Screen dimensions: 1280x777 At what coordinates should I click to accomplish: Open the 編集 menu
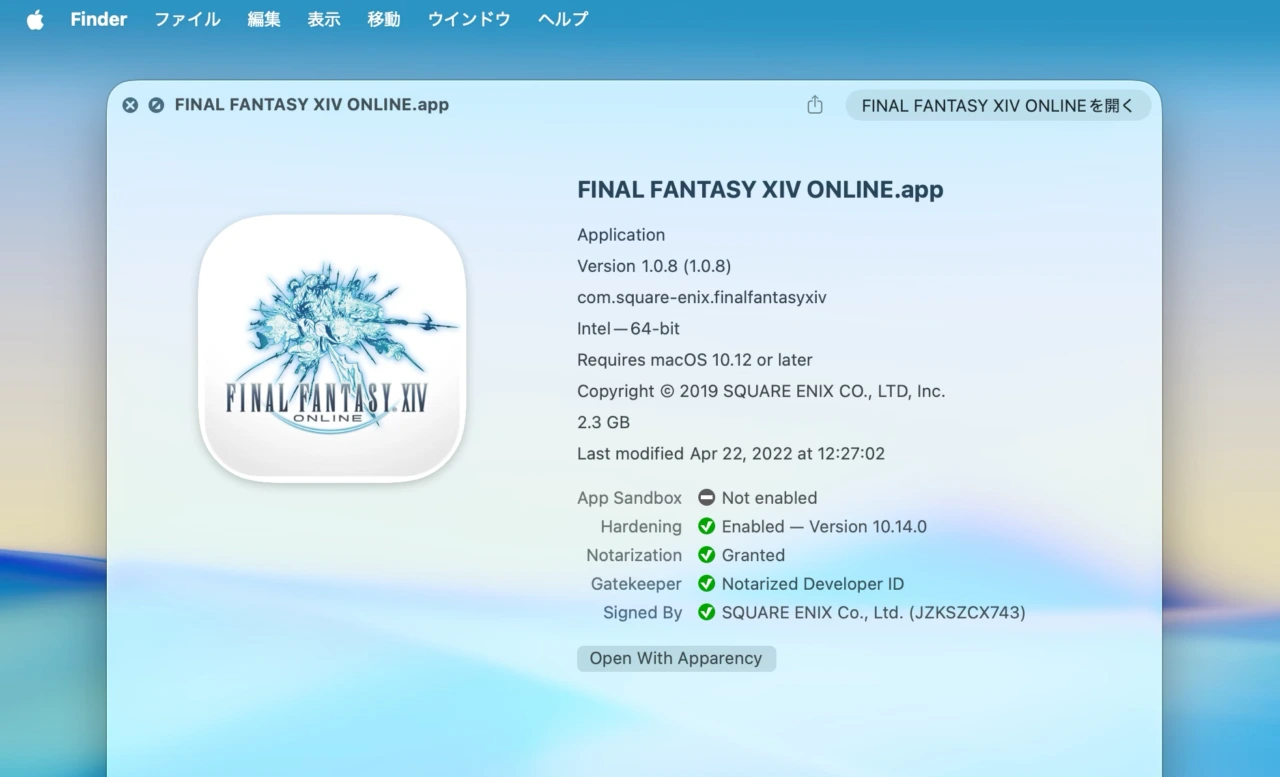263,18
